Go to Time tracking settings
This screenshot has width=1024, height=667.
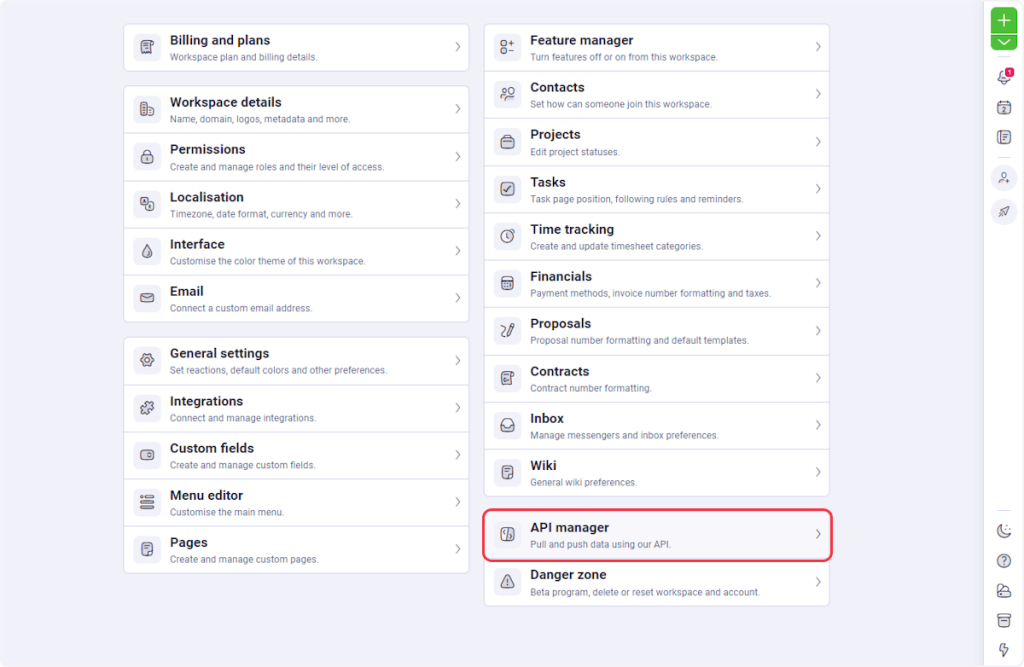pos(656,236)
